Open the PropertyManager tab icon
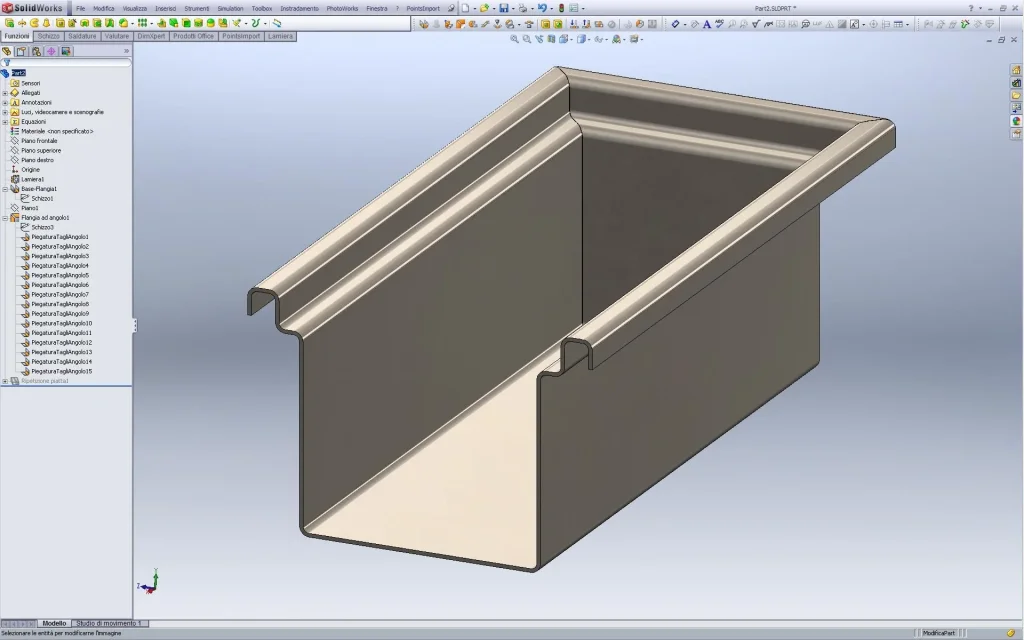 [x=22, y=51]
